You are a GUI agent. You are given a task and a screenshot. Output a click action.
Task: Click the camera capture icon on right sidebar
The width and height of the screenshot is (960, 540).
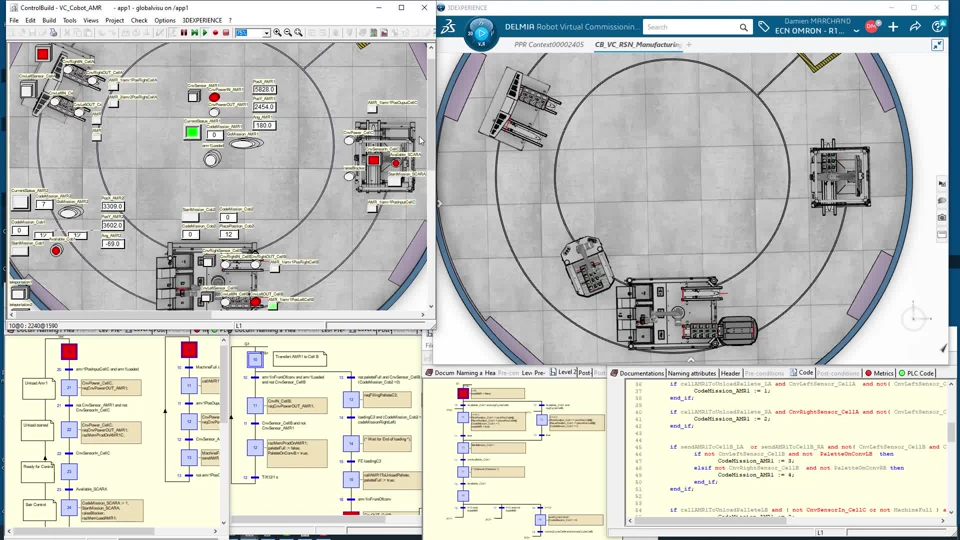click(942, 217)
